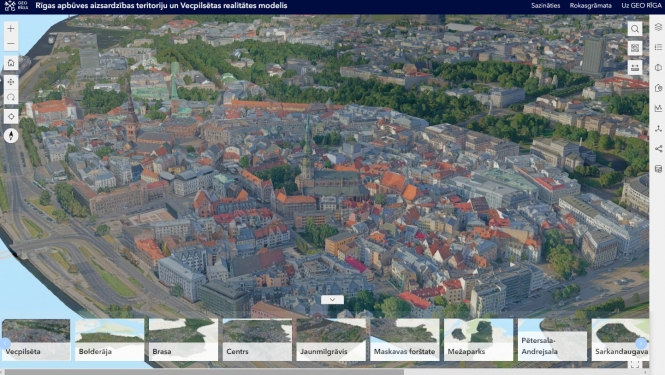Open the Rokasgrāmata link
Image resolution: width=665 pixels, height=375 pixels.
click(x=590, y=6)
